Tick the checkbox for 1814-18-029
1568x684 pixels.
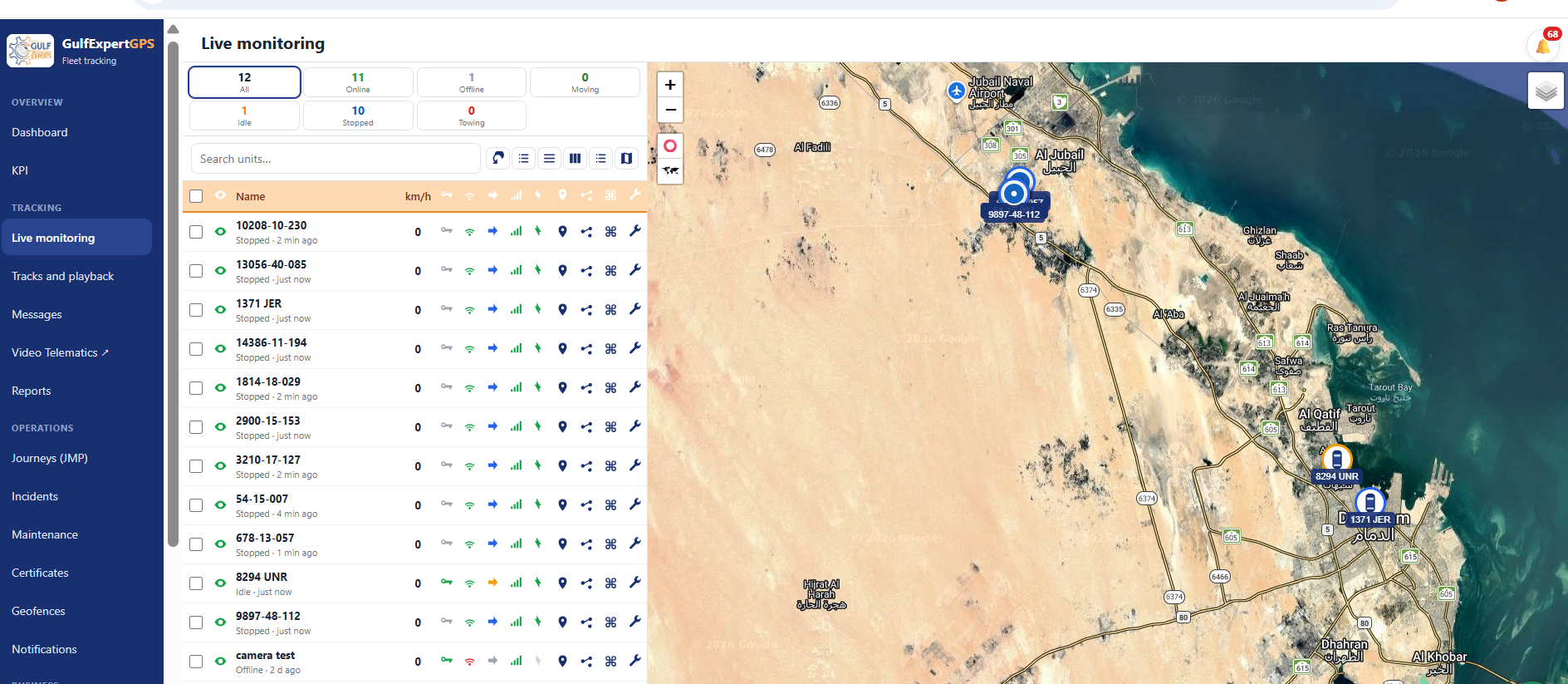(196, 388)
